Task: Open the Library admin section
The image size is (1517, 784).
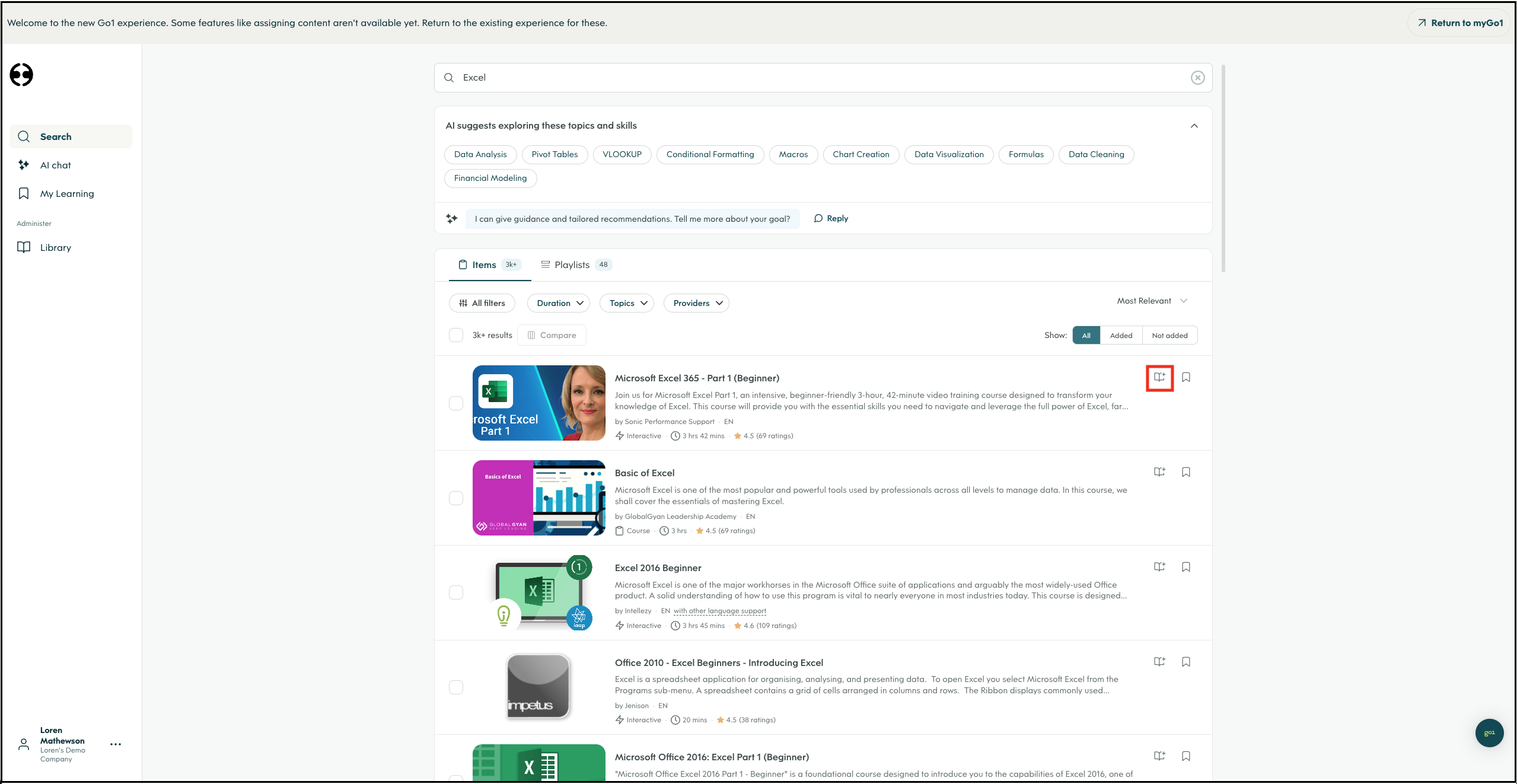Action: click(71, 247)
